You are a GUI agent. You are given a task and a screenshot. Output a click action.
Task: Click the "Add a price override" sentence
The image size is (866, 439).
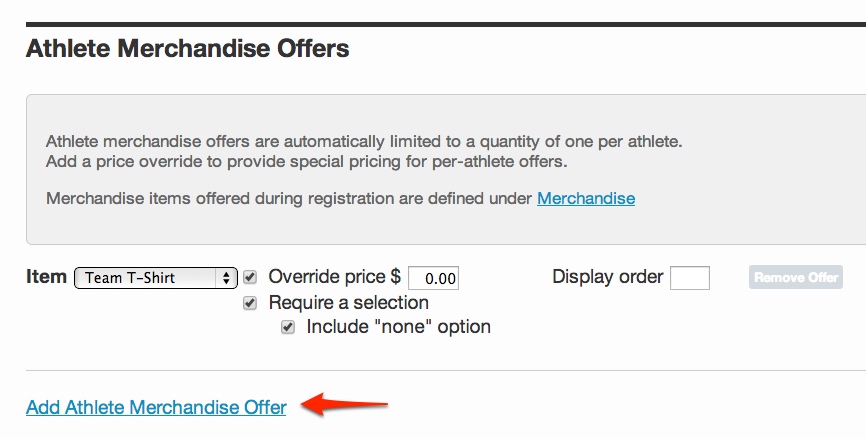307,162
